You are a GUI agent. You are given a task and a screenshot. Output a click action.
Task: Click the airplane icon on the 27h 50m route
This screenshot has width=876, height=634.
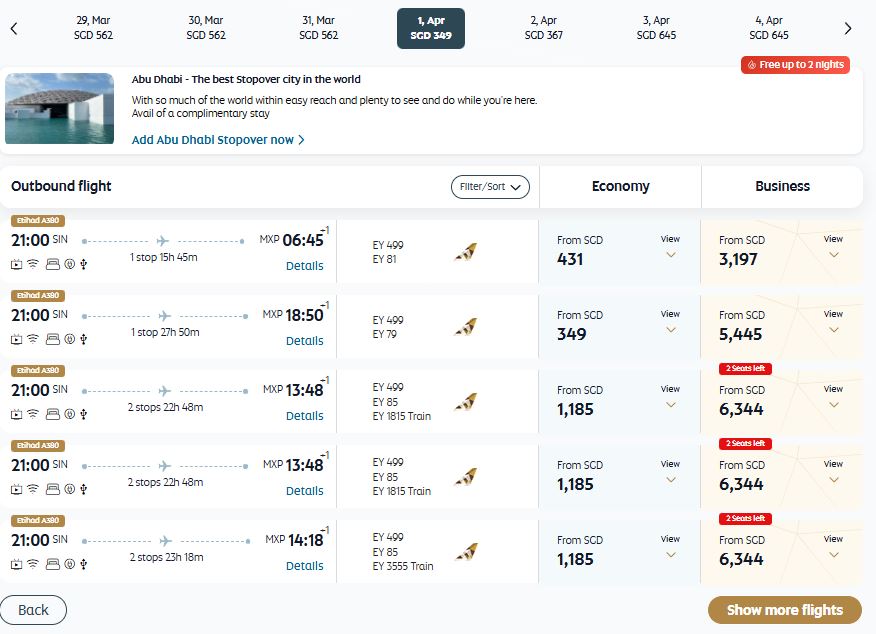[x=164, y=316]
